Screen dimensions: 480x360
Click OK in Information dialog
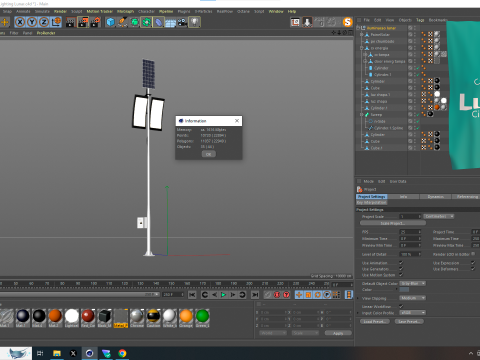(209, 154)
